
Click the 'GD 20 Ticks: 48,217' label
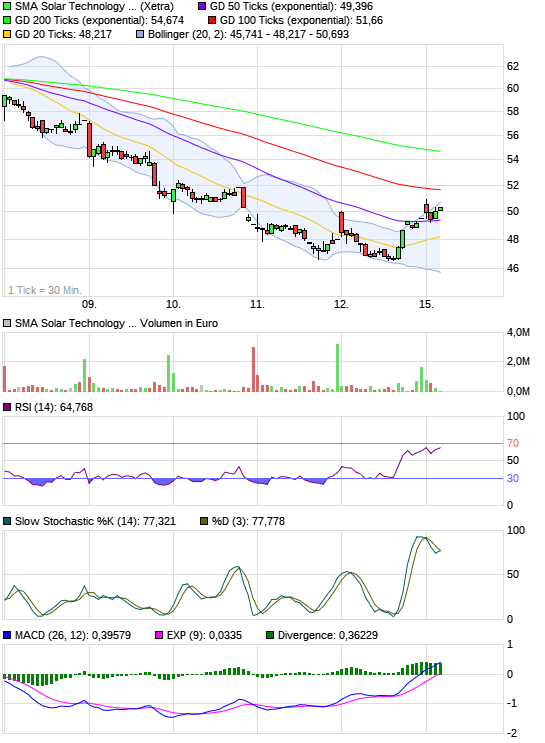pyautogui.click(x=63, y=35)
